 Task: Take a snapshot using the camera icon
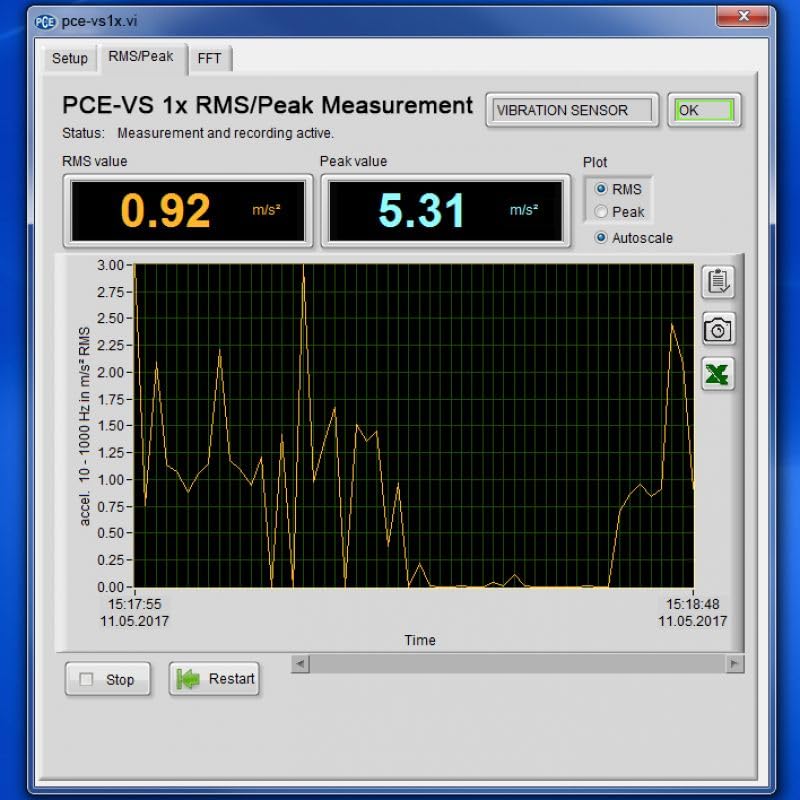[x=716, y=328]
